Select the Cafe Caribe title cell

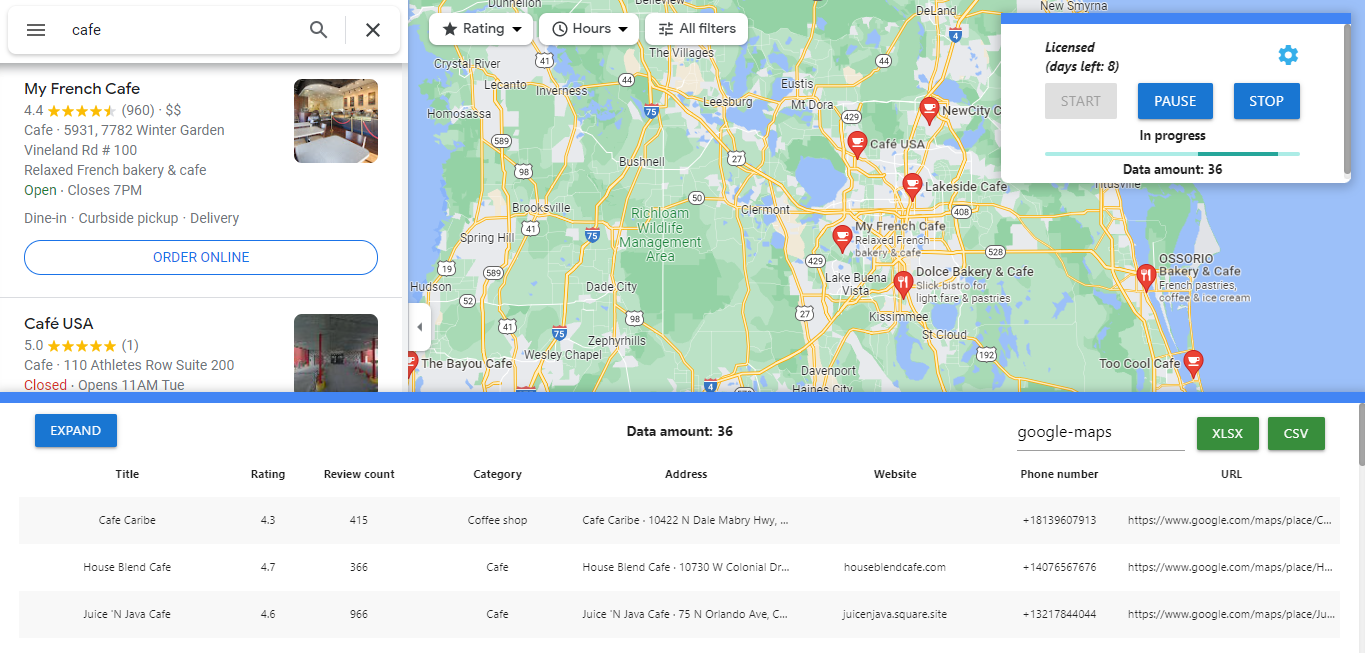tap(127, 520)
